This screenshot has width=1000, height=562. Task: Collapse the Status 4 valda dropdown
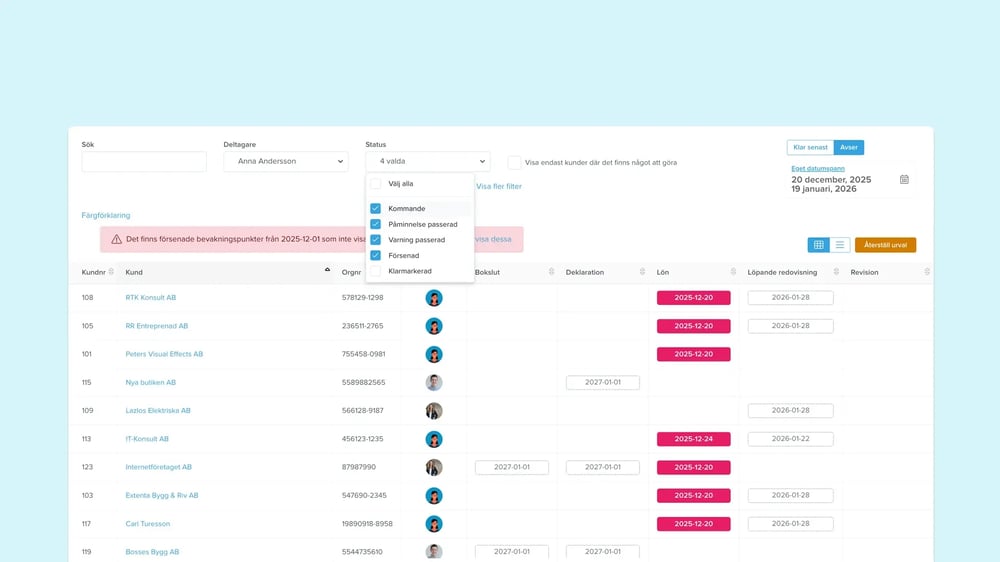[x=427, y=161]
